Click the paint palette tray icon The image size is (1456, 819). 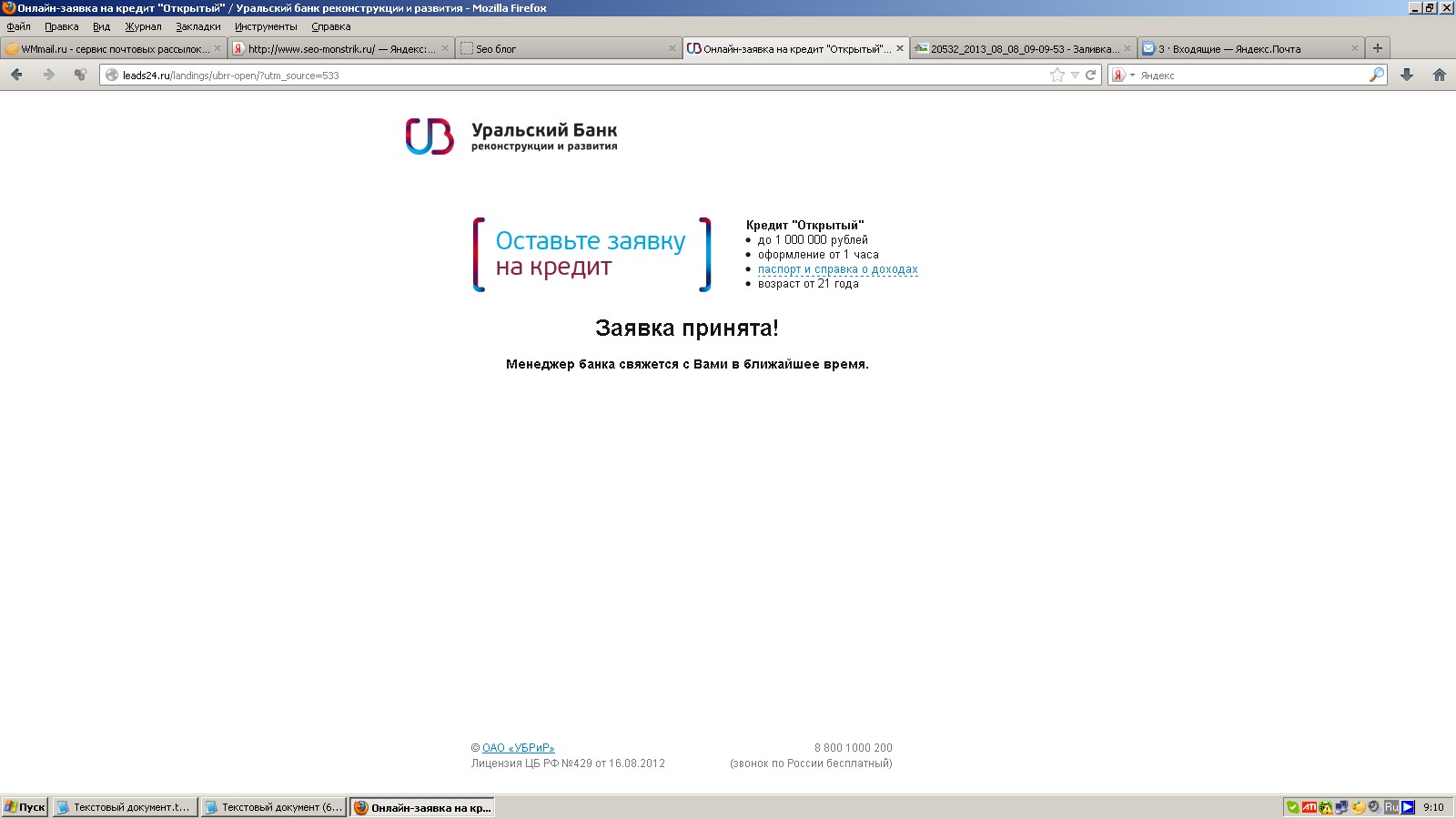tap(1358, 807)
